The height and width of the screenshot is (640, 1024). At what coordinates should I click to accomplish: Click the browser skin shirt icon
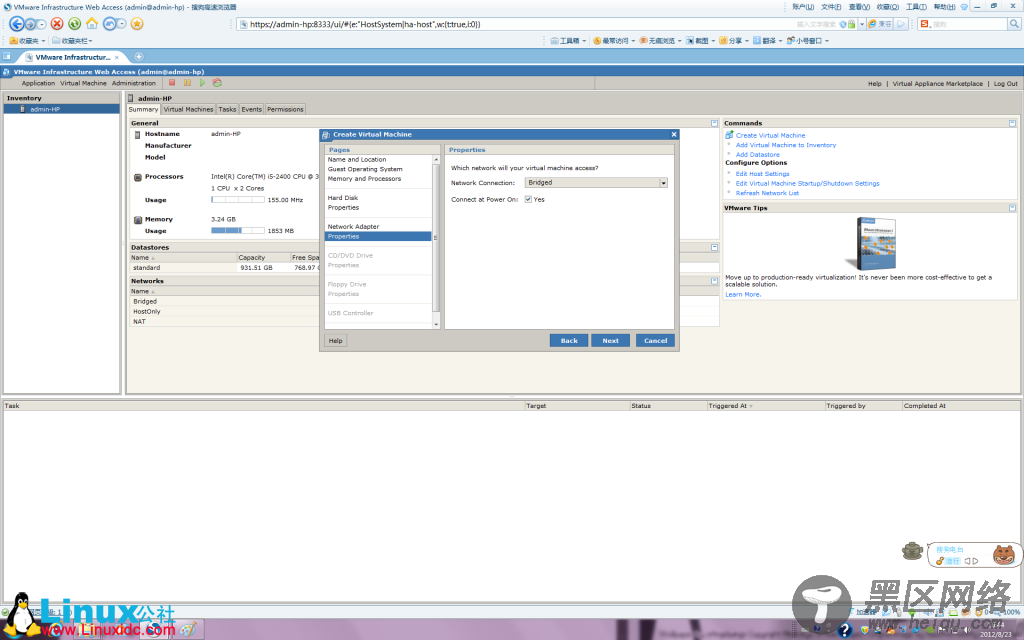[965, 7]
